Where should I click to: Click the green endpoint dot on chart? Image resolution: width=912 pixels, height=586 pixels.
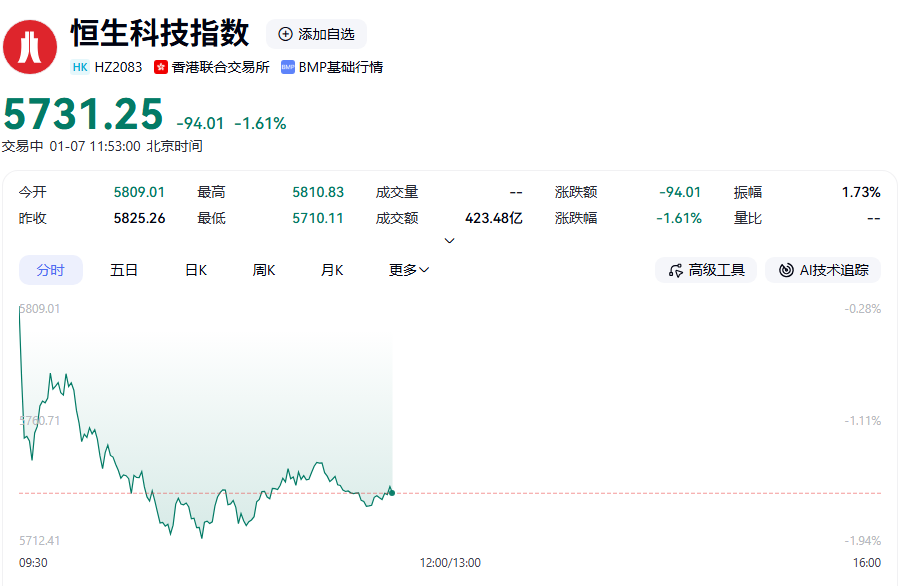[x=391, y=492]
